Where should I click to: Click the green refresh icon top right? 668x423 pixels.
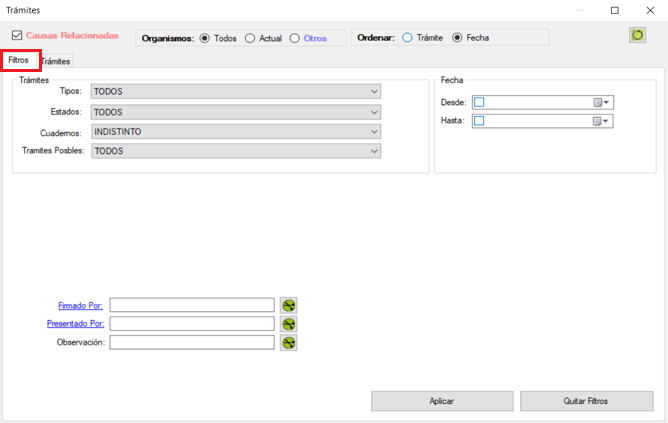pyautogui.click(x=637, y=36)
